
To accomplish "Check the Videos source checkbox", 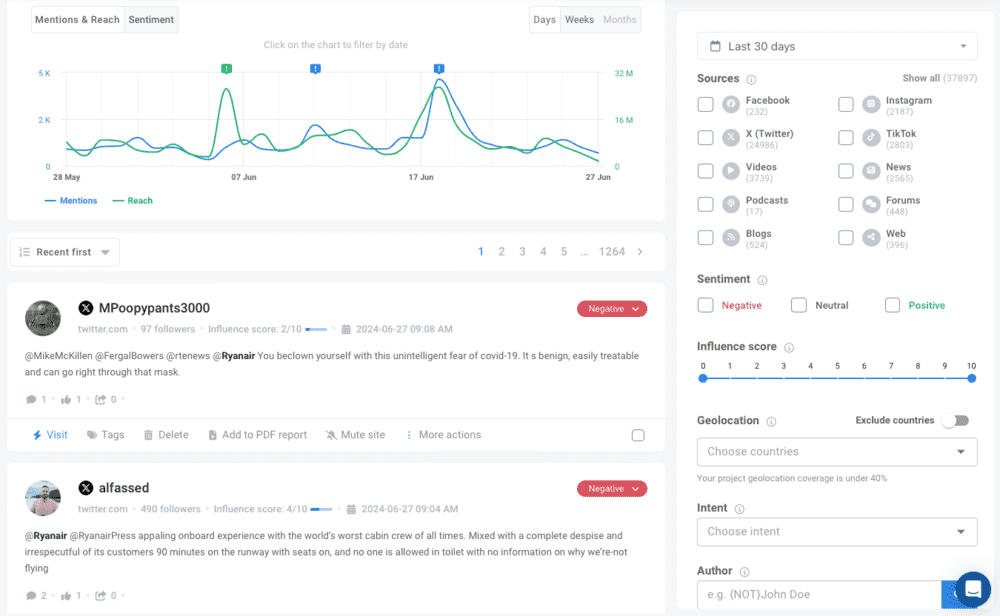I will 705,171.
